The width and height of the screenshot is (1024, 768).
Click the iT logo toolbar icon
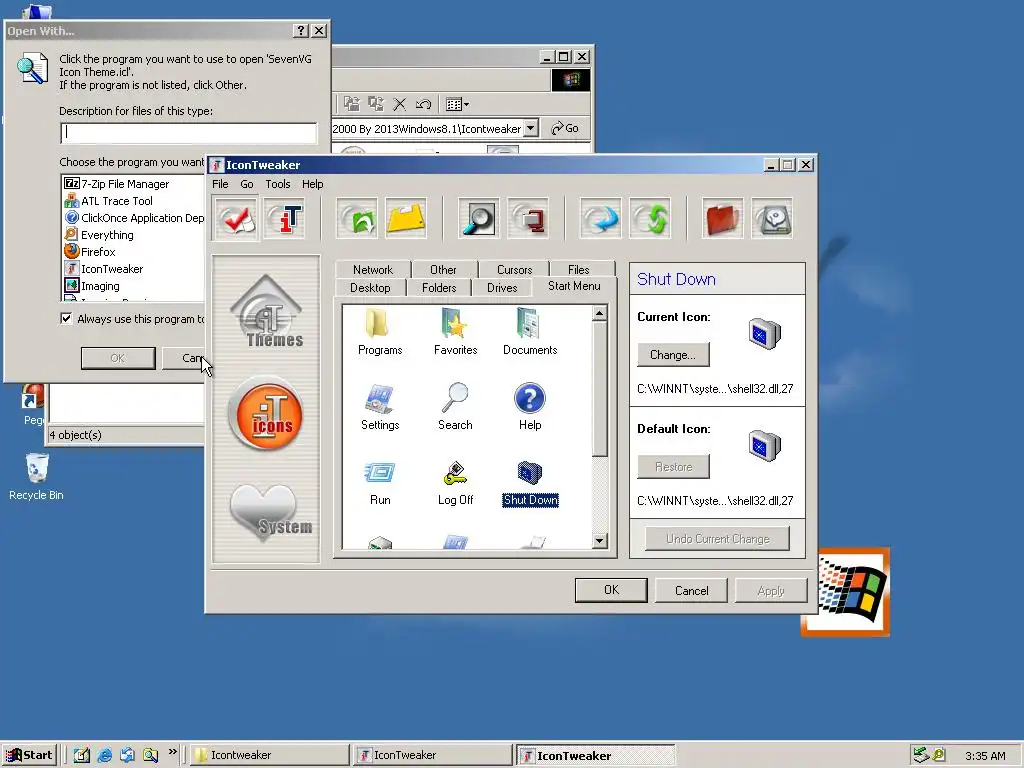click(285, 219)
